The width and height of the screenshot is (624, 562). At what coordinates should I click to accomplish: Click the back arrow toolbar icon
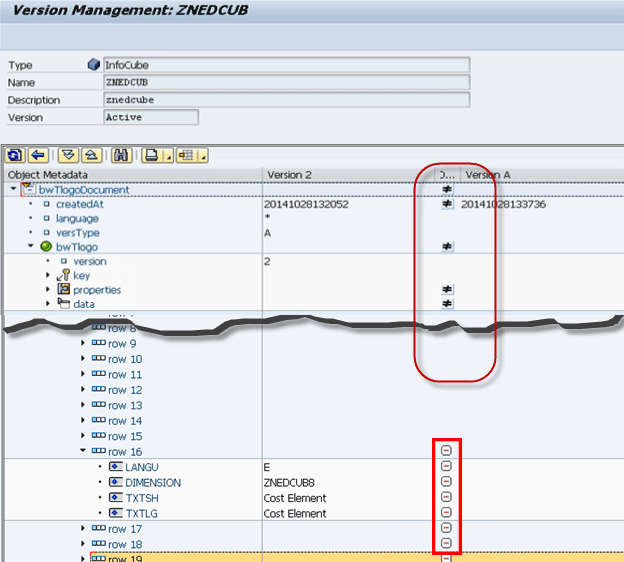coord(38,155)
